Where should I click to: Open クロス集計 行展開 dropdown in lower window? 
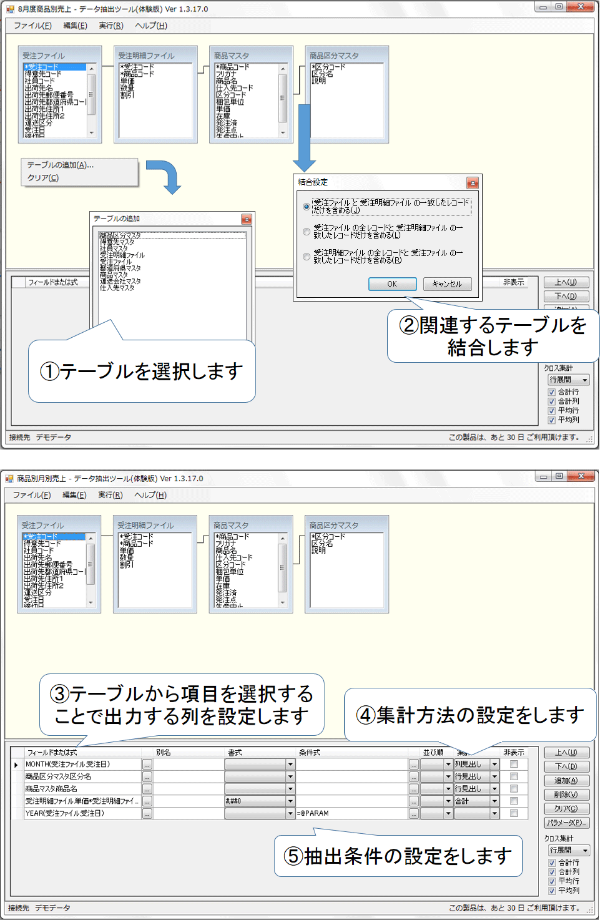[568, 851]
